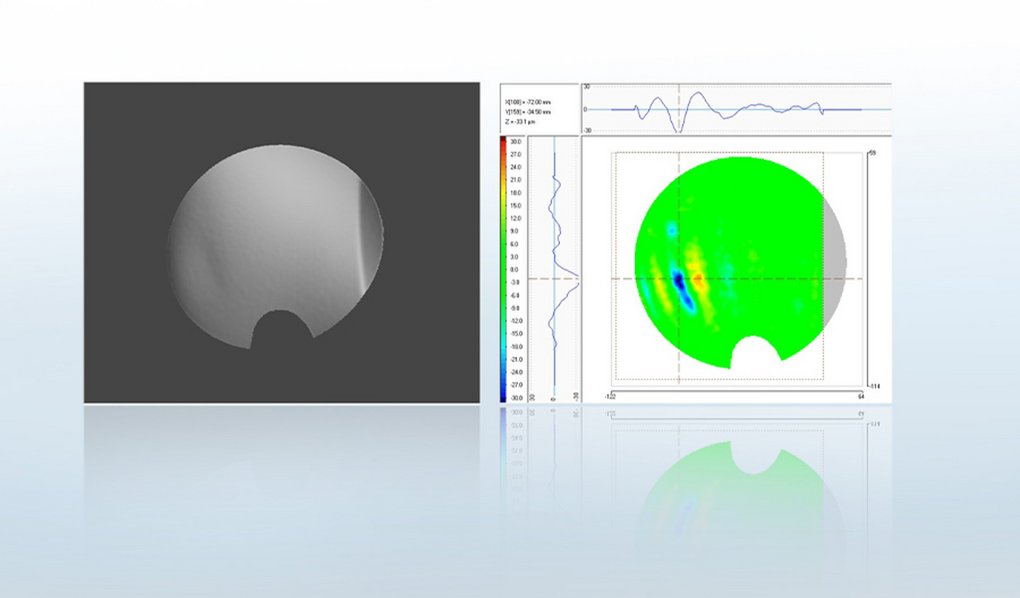Image resolution: width=1020 pixels, height=598 pixels.
Task: Select the X[108] = -72.00 mm readout
Action: [528, 102]
